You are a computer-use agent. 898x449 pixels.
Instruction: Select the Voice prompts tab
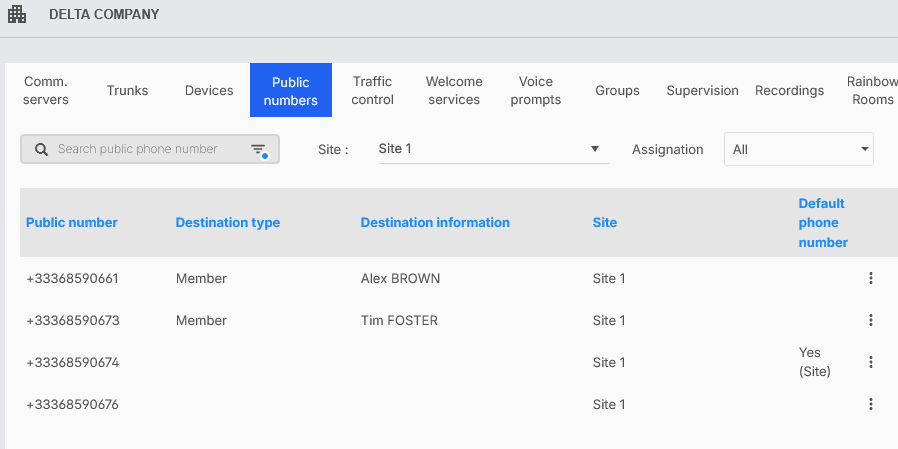pos(536,91)
